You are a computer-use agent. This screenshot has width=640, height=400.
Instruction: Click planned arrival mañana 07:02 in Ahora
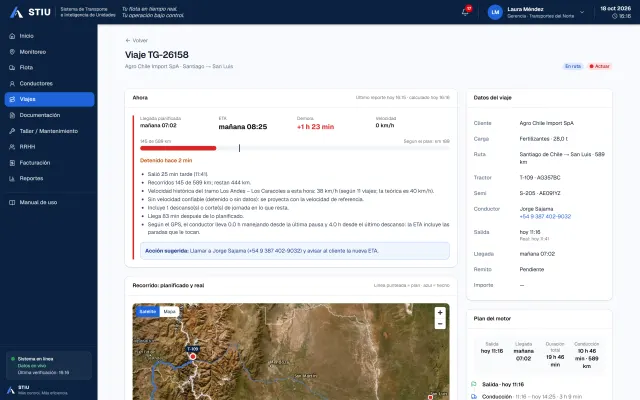click(158, 125)
